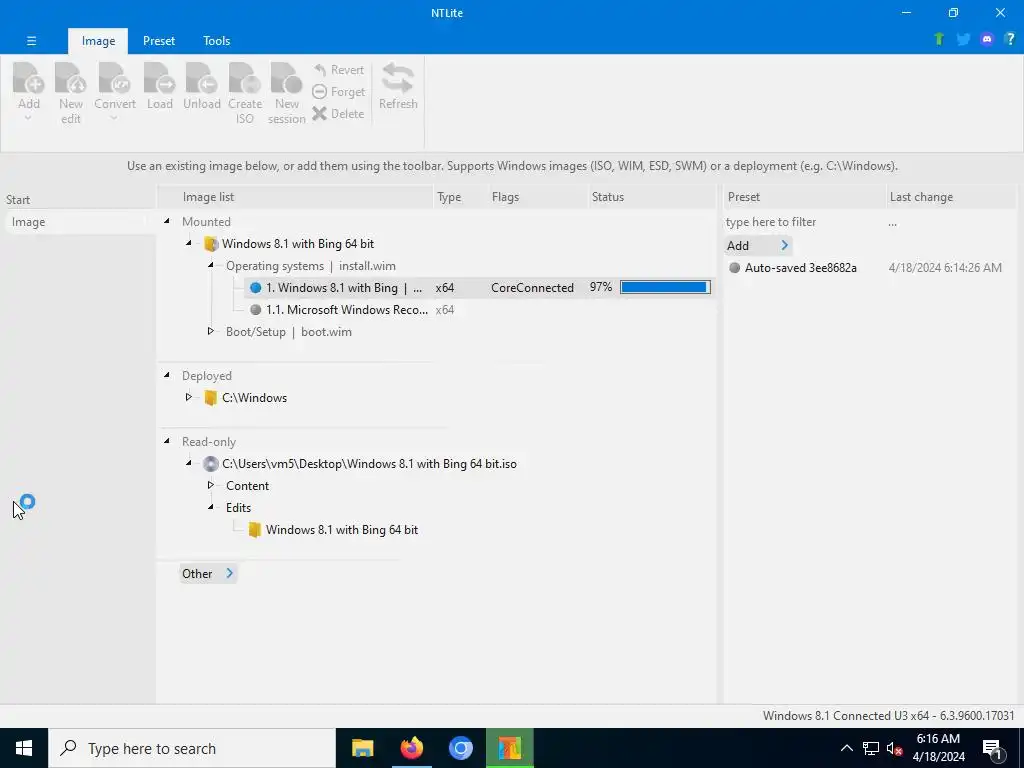Collapse the Mounted group

(167, 221)
